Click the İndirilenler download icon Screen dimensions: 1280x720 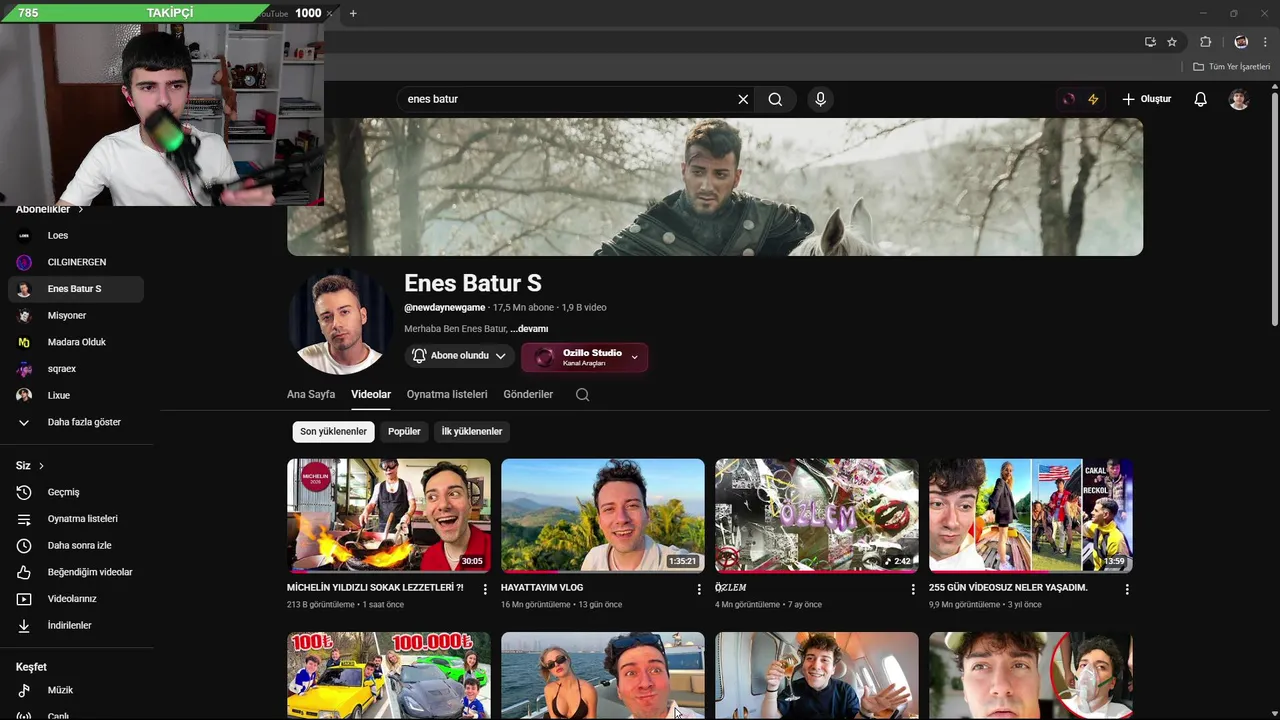tap(24, 626)
